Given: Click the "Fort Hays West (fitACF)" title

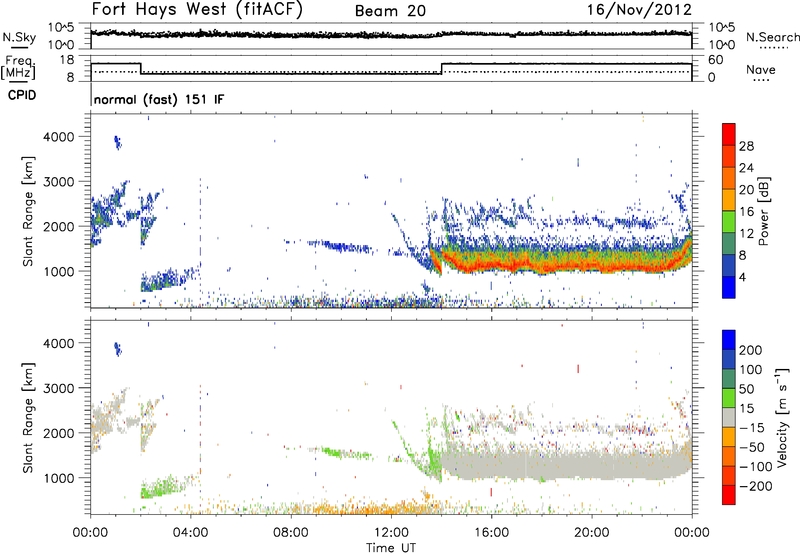Looking at the screenshot, I should coord(197,10).
